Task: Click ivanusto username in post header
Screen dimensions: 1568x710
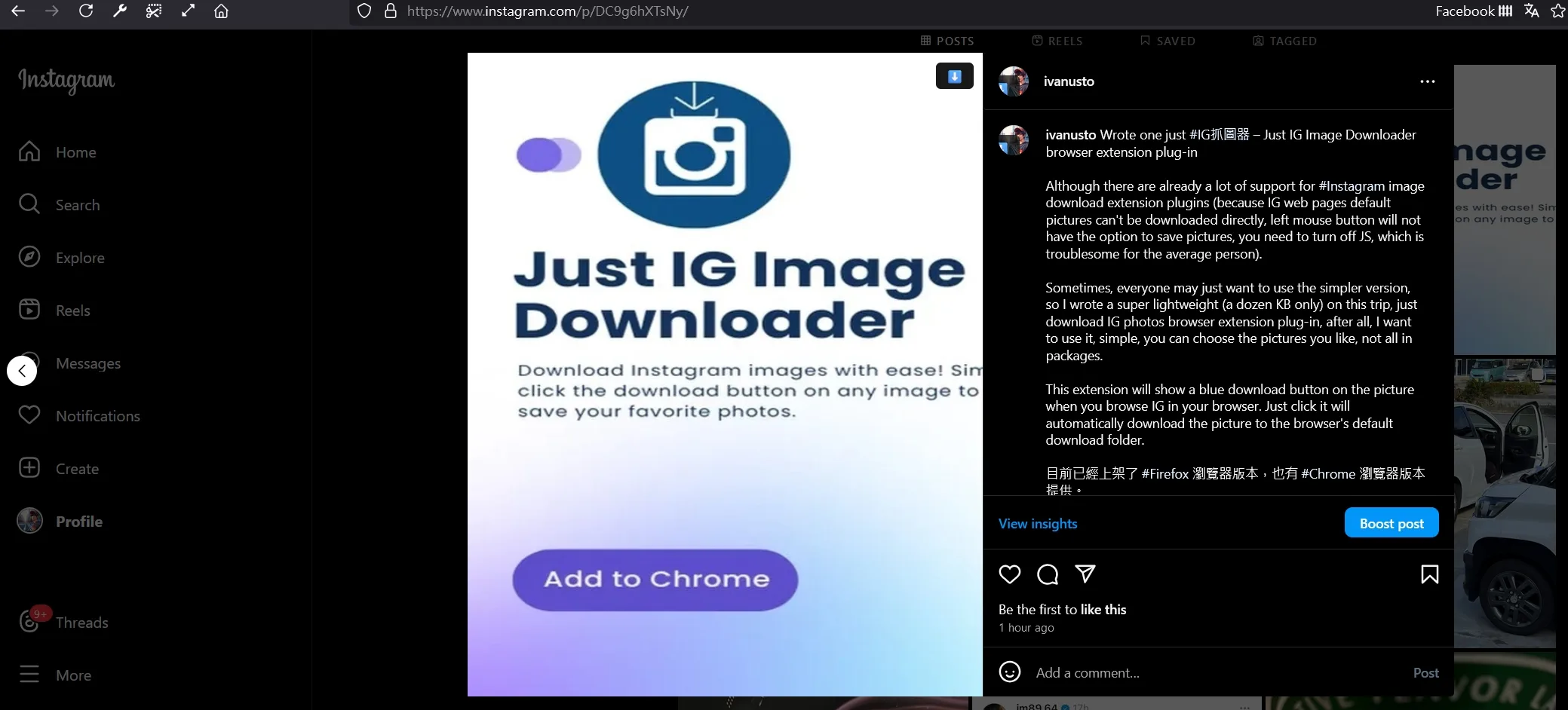Action: tap(1069, 81)
